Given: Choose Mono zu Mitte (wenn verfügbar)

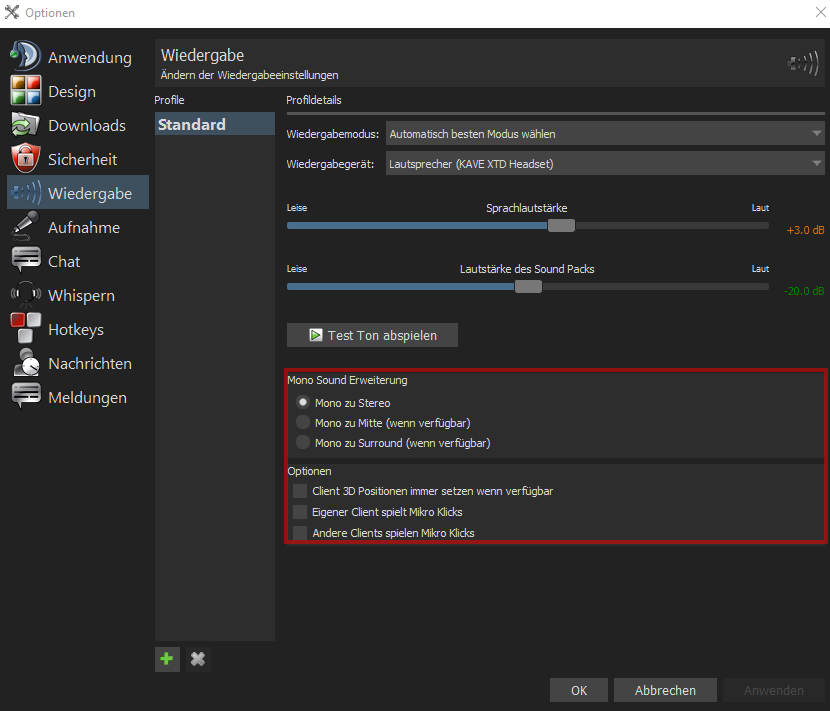Looking at the screenshot, I should point(303,422).
